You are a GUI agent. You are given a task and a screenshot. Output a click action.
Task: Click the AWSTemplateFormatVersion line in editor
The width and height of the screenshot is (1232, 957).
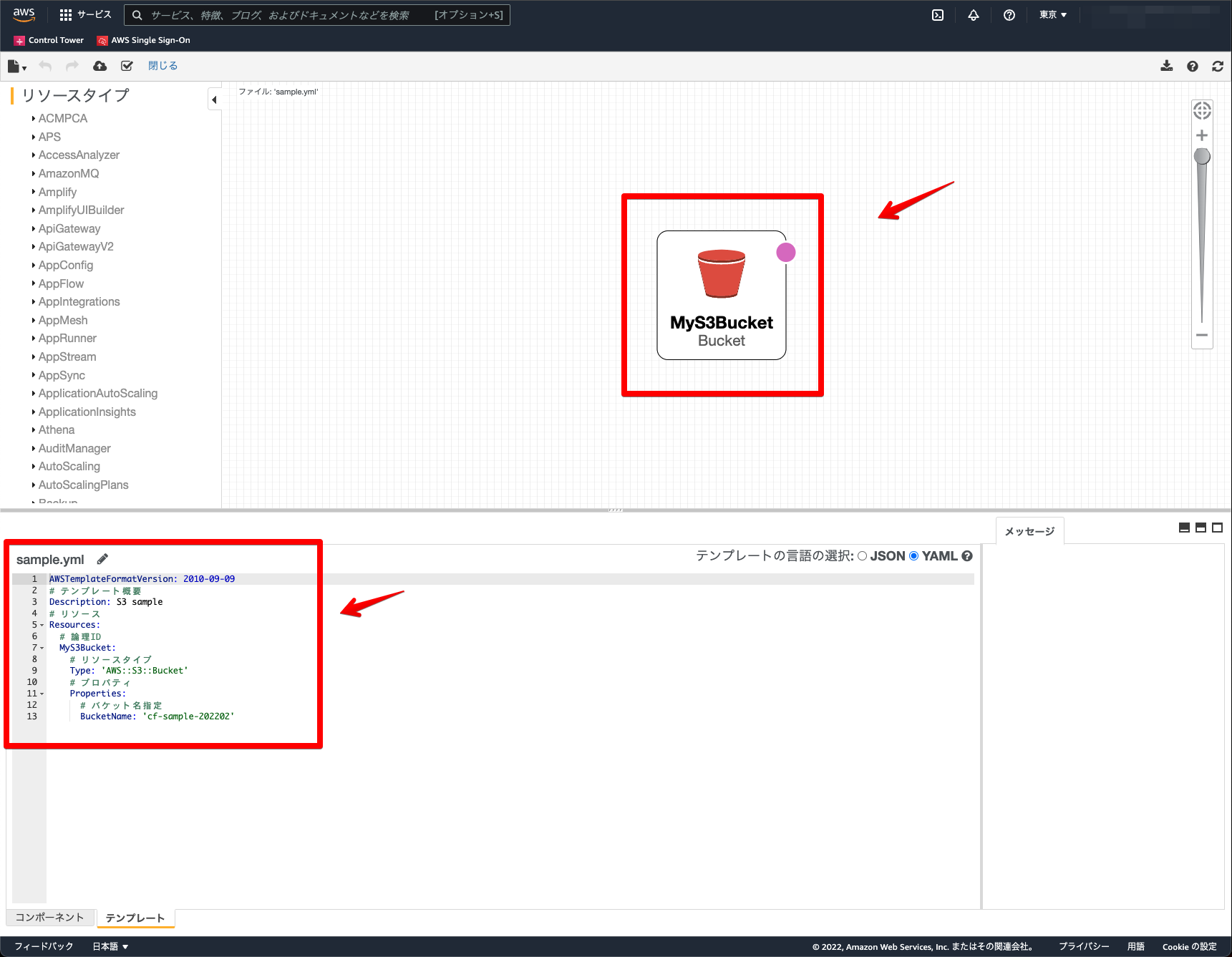click(142, 579)
